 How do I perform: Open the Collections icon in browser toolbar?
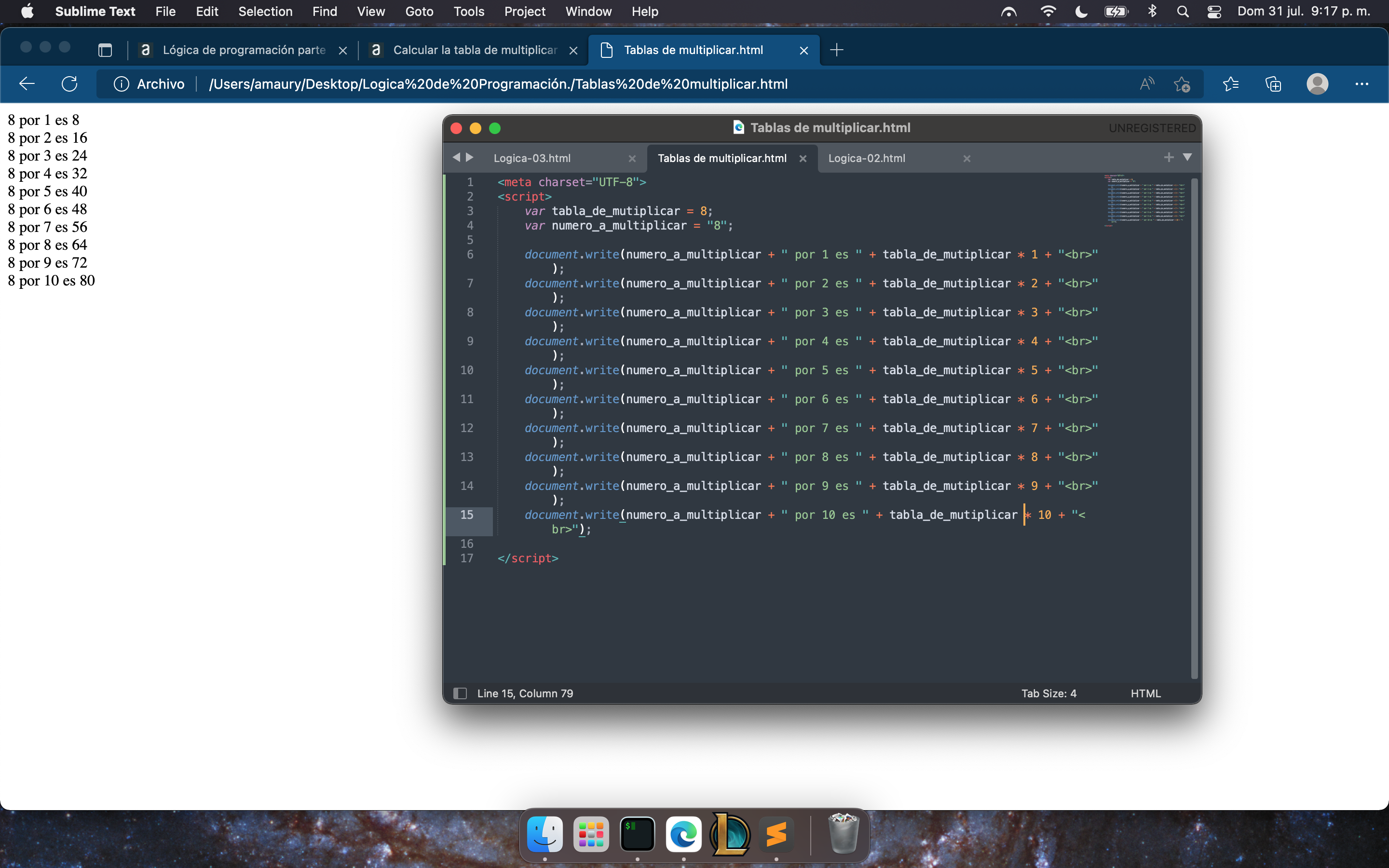(1273, 84)
